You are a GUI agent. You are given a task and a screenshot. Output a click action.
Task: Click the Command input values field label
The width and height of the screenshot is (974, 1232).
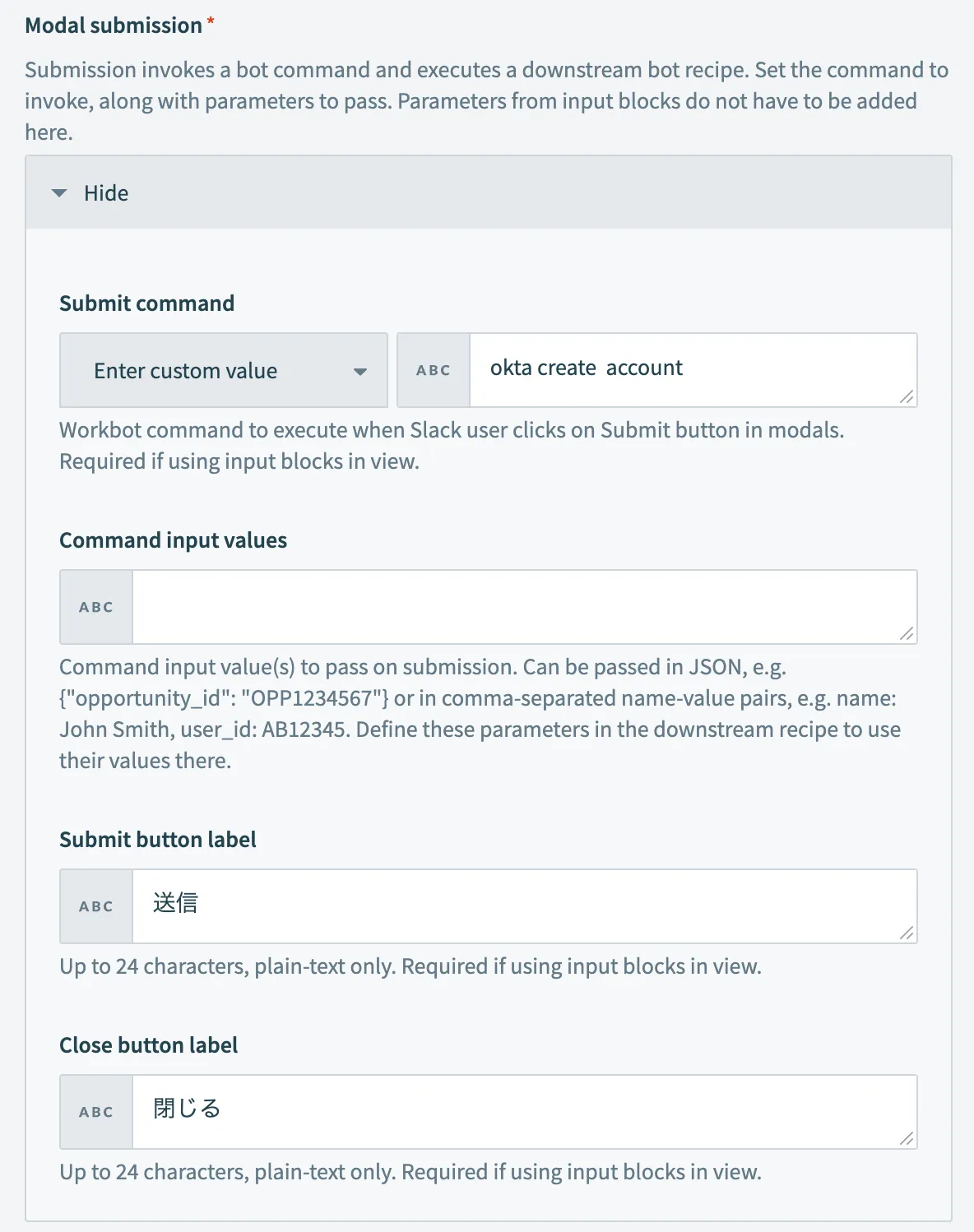pos(173,540)
